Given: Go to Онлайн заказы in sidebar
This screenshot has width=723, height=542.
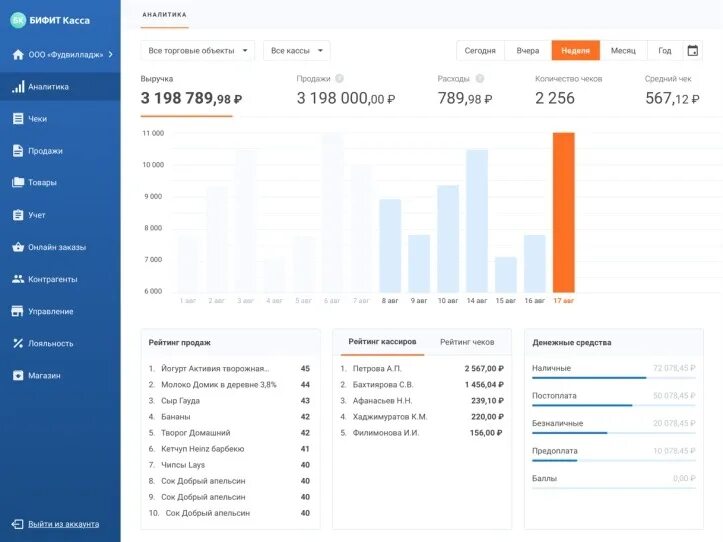Looking at the screenshot, I should coord(60,247).
